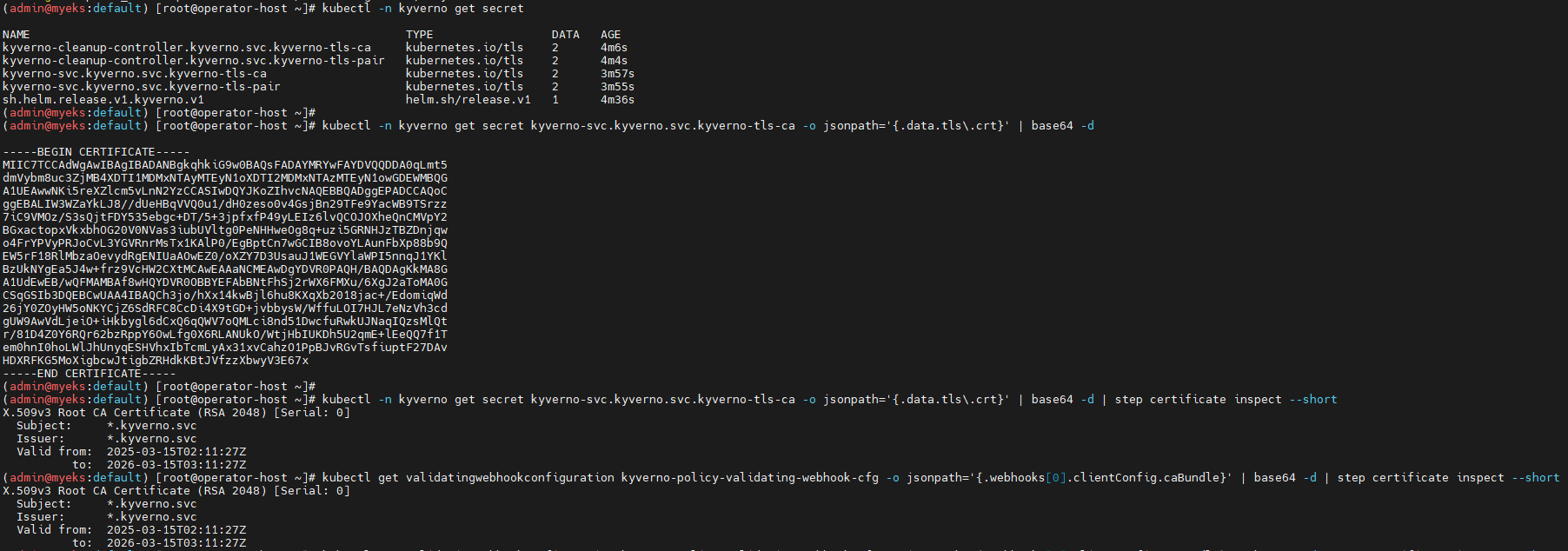Click certificate line starting ggEBALIW3WZaYkLJ8
The width and height of the screenshot is (1568, 551).
(225, 204)
